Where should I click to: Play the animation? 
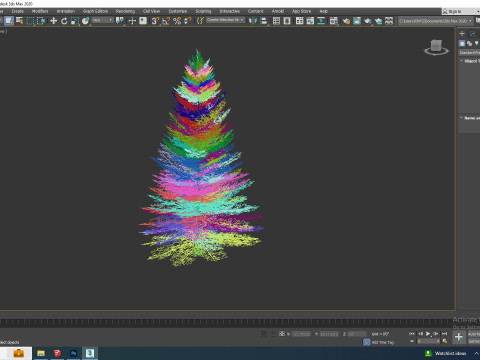pos(428,334)
